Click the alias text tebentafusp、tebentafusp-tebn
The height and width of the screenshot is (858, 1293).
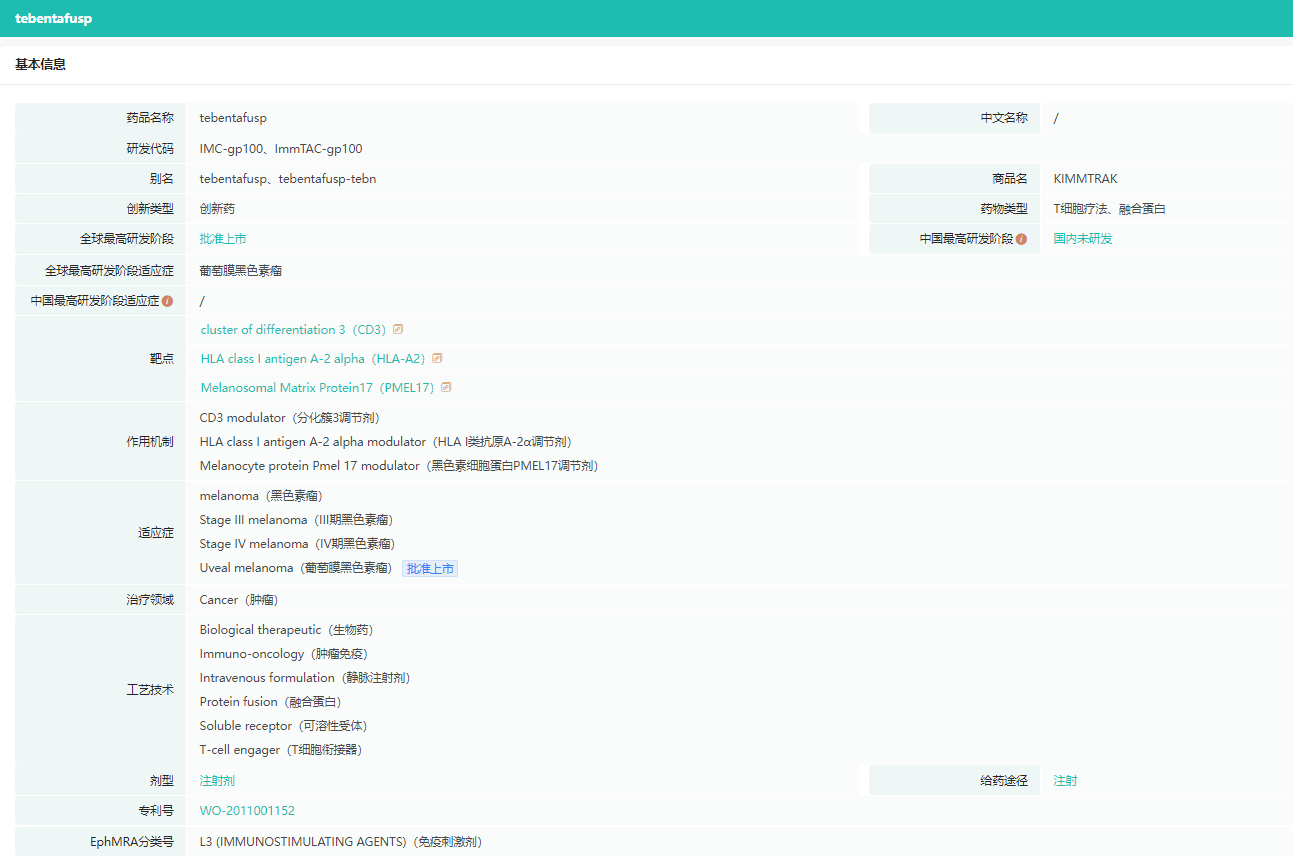288,179
